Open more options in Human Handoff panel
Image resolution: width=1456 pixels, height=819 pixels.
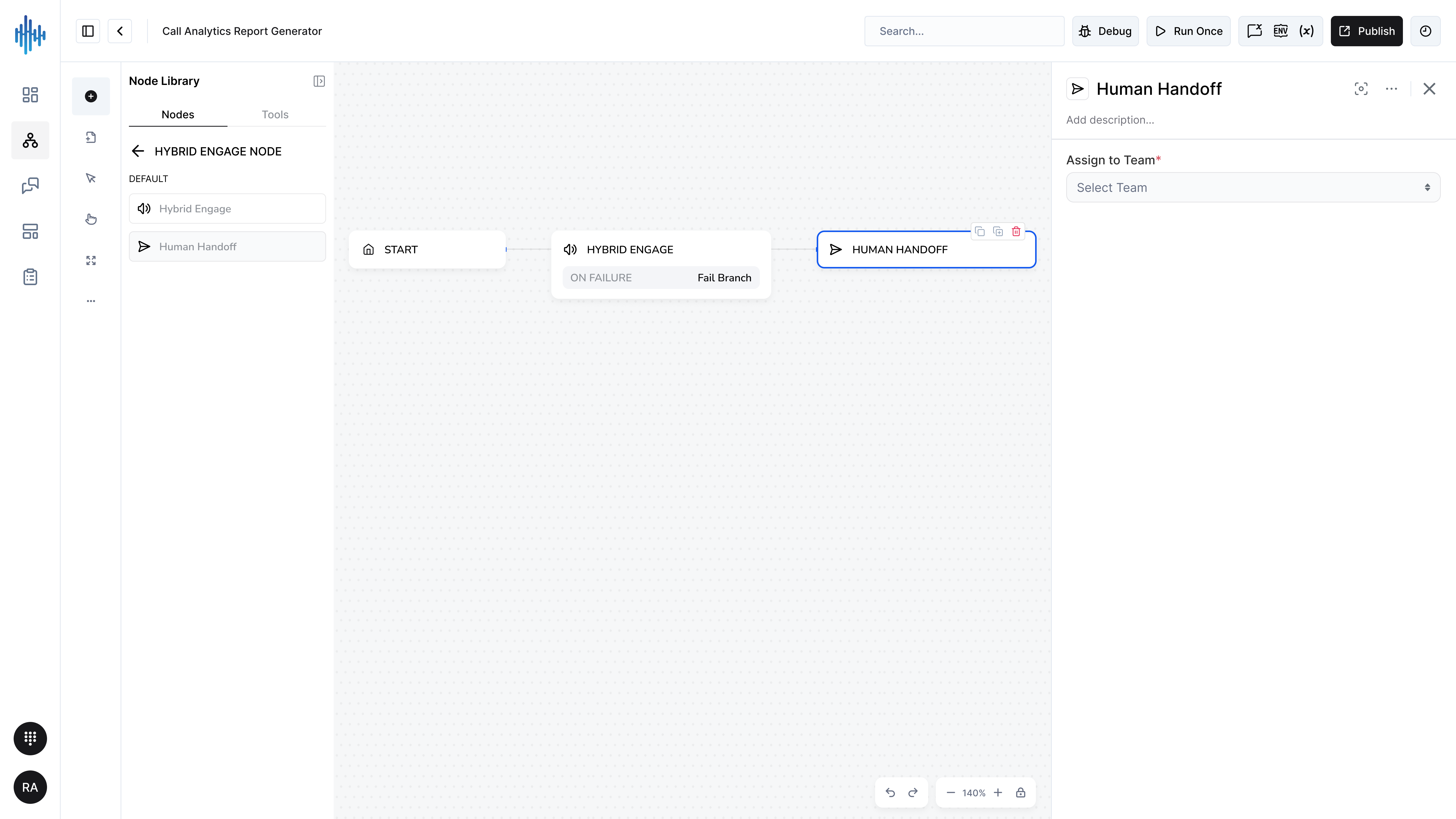1392,89
